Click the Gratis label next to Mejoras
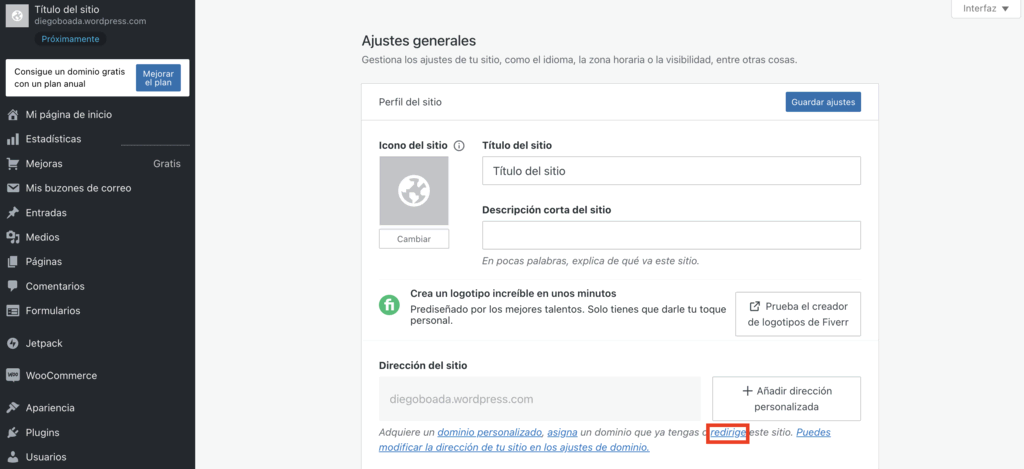This screenshot has width=1024, height=469. [167, 164]
